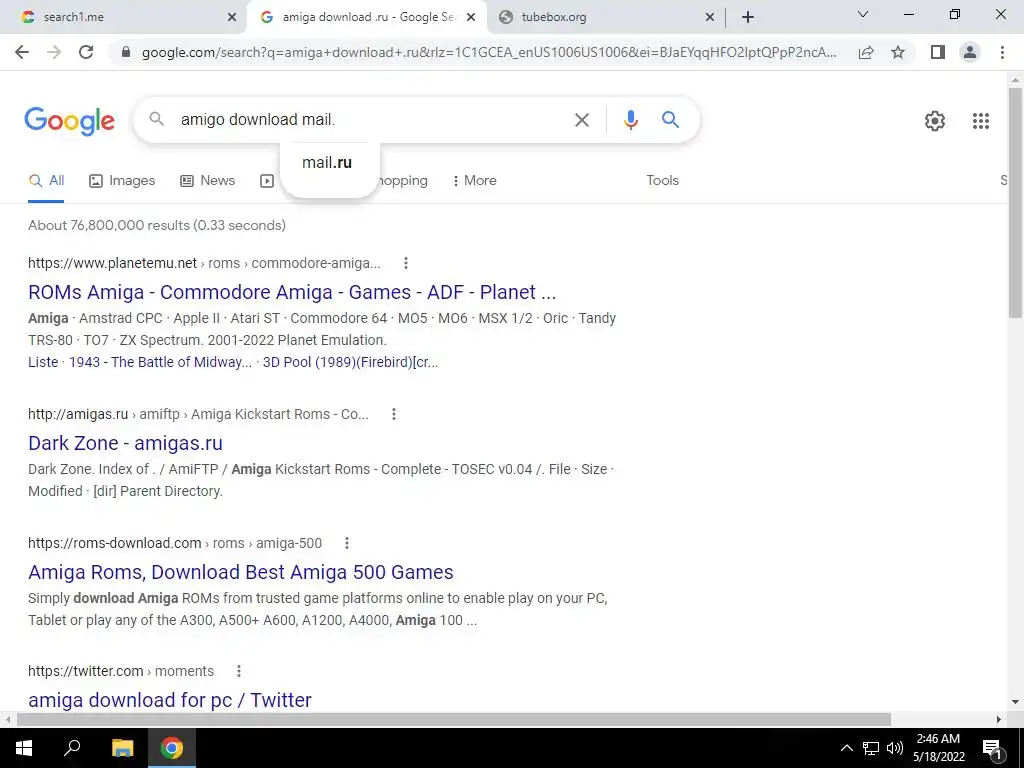
Task: Expand the More search categories
Action: (x=475, y=181)
